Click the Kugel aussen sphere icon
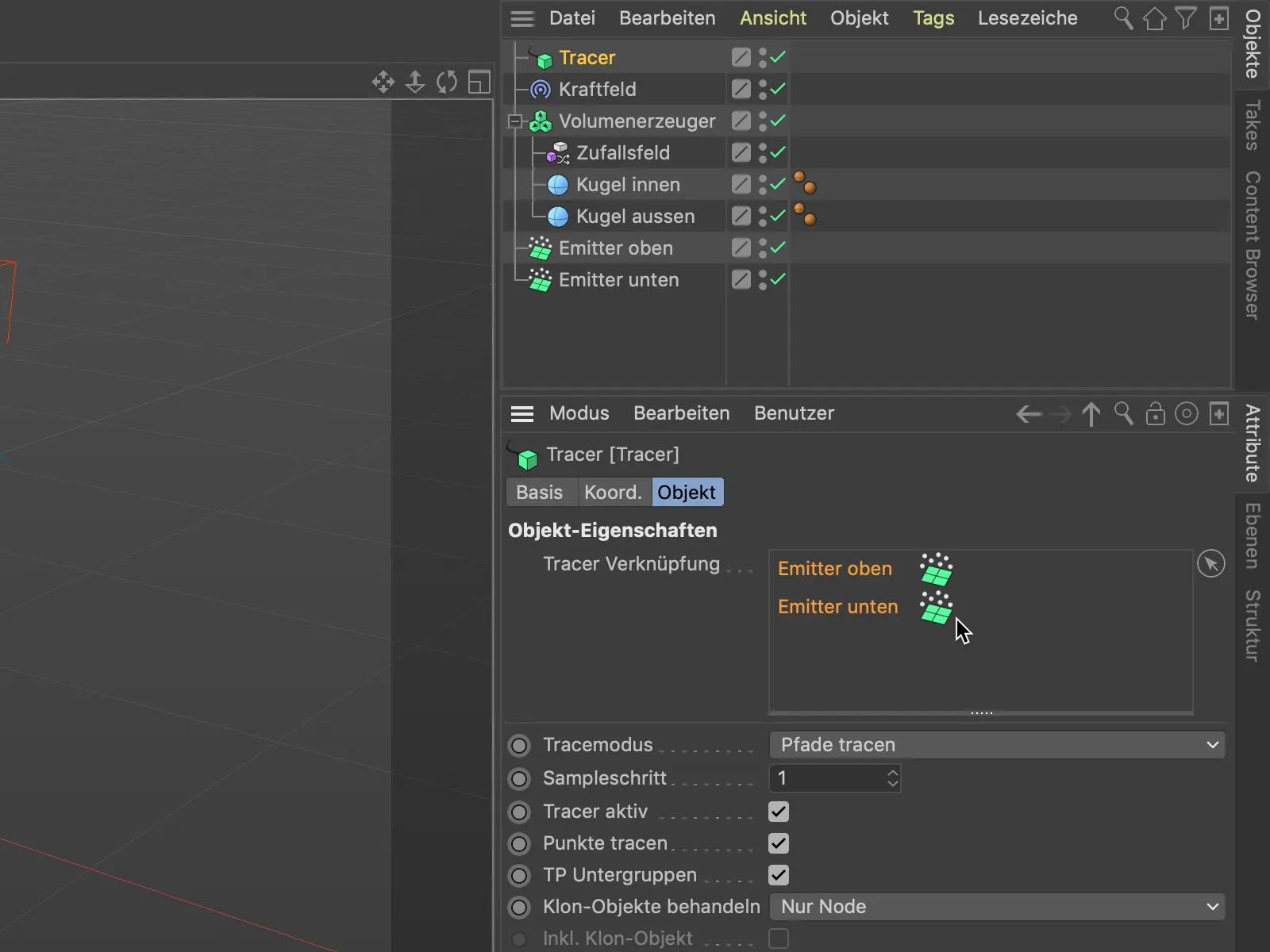Image resolution: width=1270 pixels, height=952 pixels. (558, 217)
